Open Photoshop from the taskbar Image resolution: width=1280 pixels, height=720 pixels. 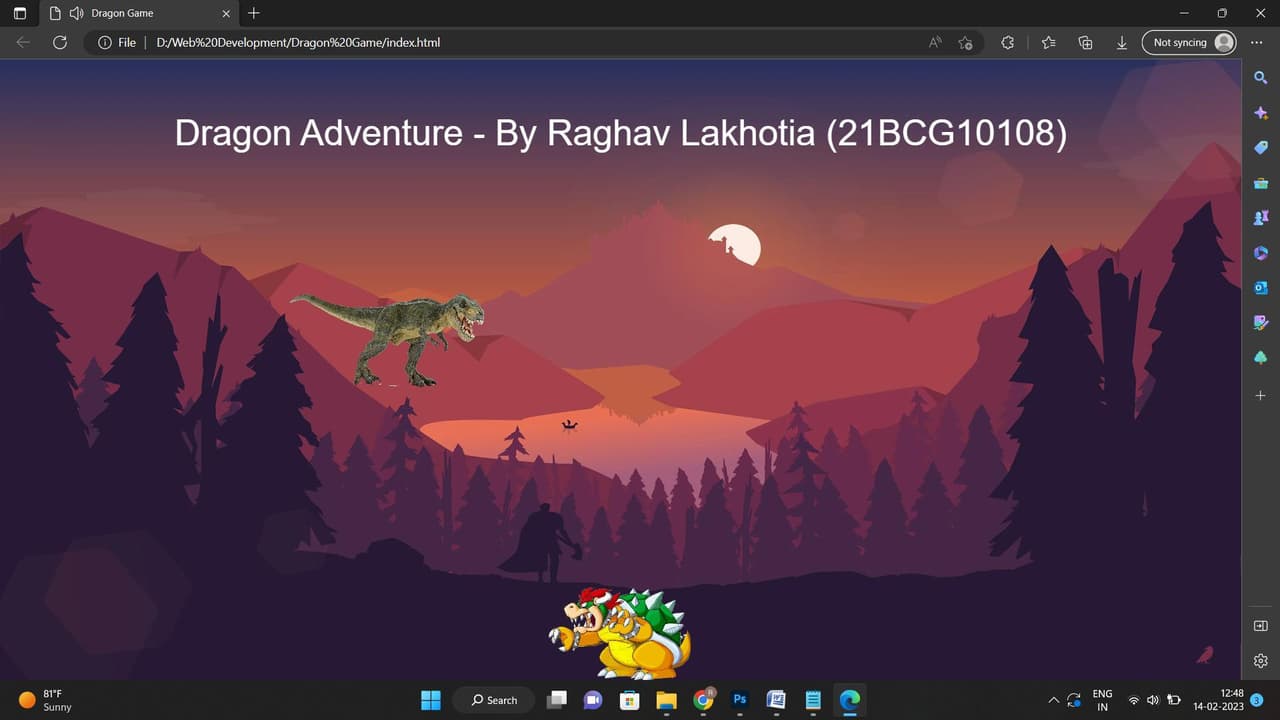click(x=740, y=700)
